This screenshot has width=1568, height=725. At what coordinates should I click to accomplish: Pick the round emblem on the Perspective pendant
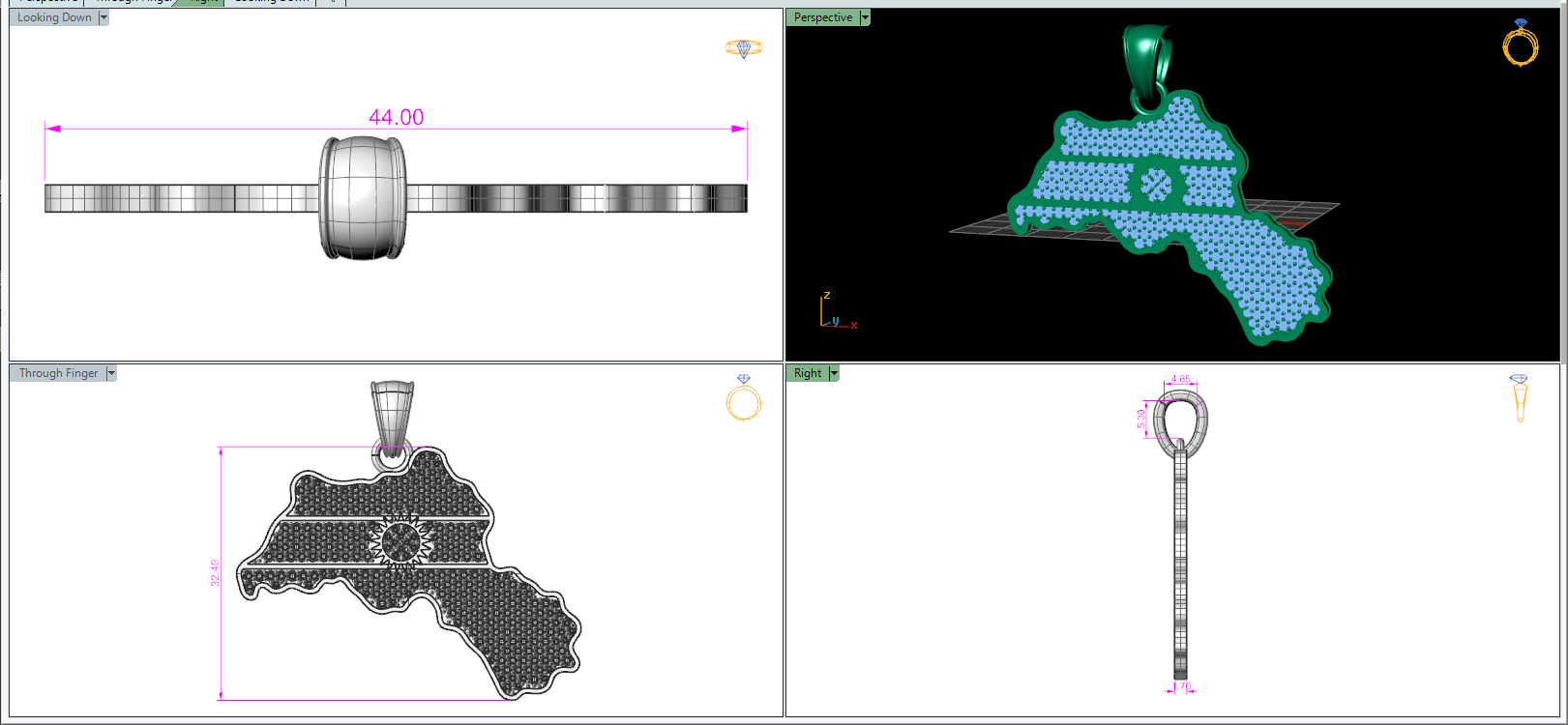pos(1155,183)
